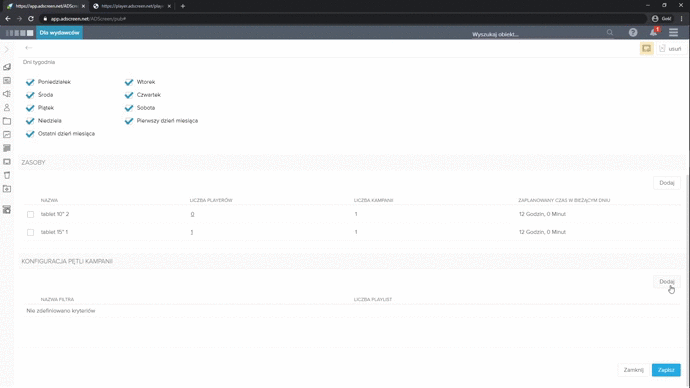
Task: Open player count link for tablet 10" 2
Action: 192,214
